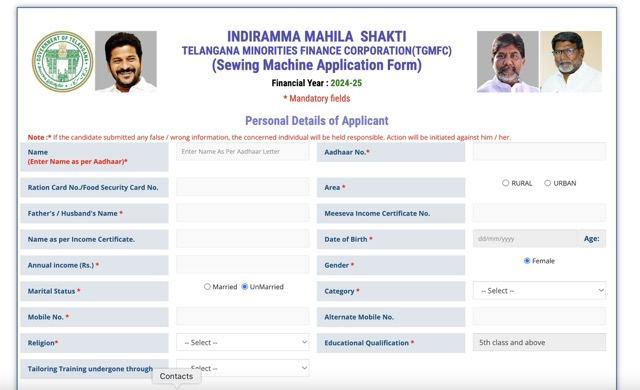Click the Father's / Husband's Name field
This screenshot has width=640, height=390.
242,213
